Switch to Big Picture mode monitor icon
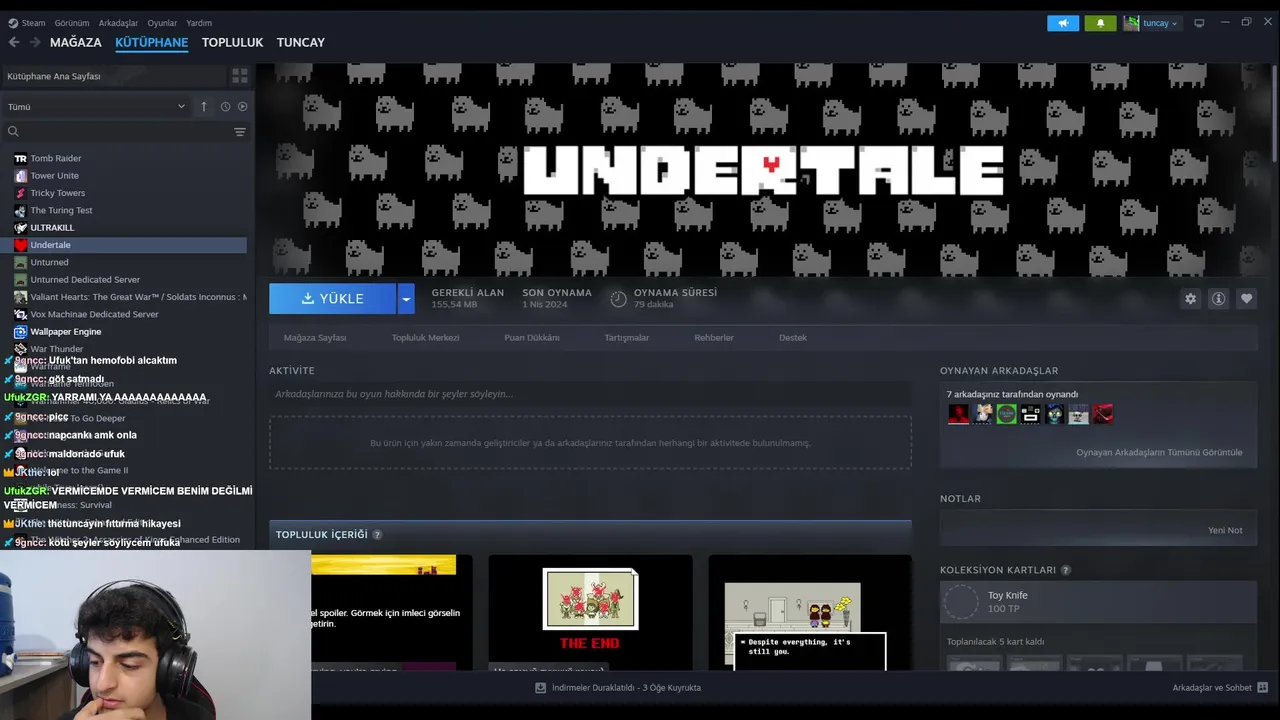This screenshot has height=720, width=1280. tap(1199, 23)
